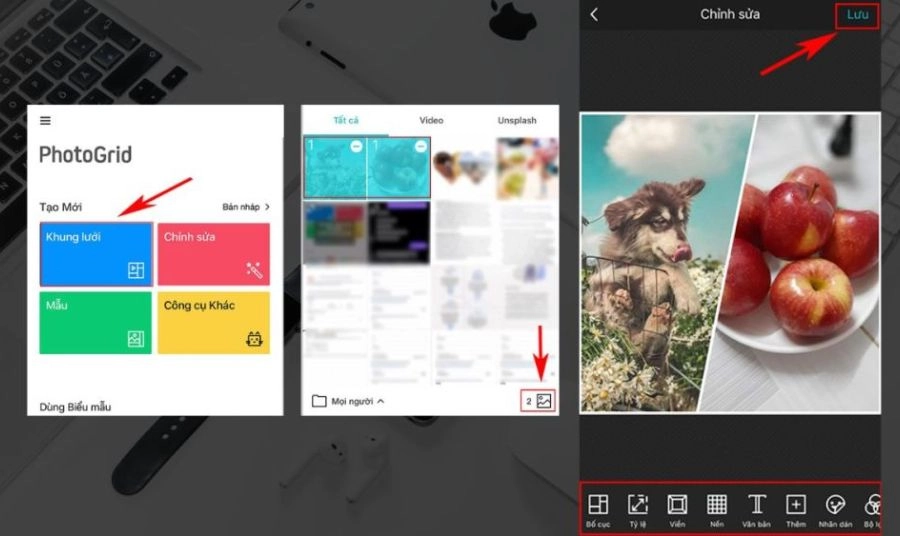Open the Bố cục layout tool
Screen dimensions: 900x536
tap(598, 510)
